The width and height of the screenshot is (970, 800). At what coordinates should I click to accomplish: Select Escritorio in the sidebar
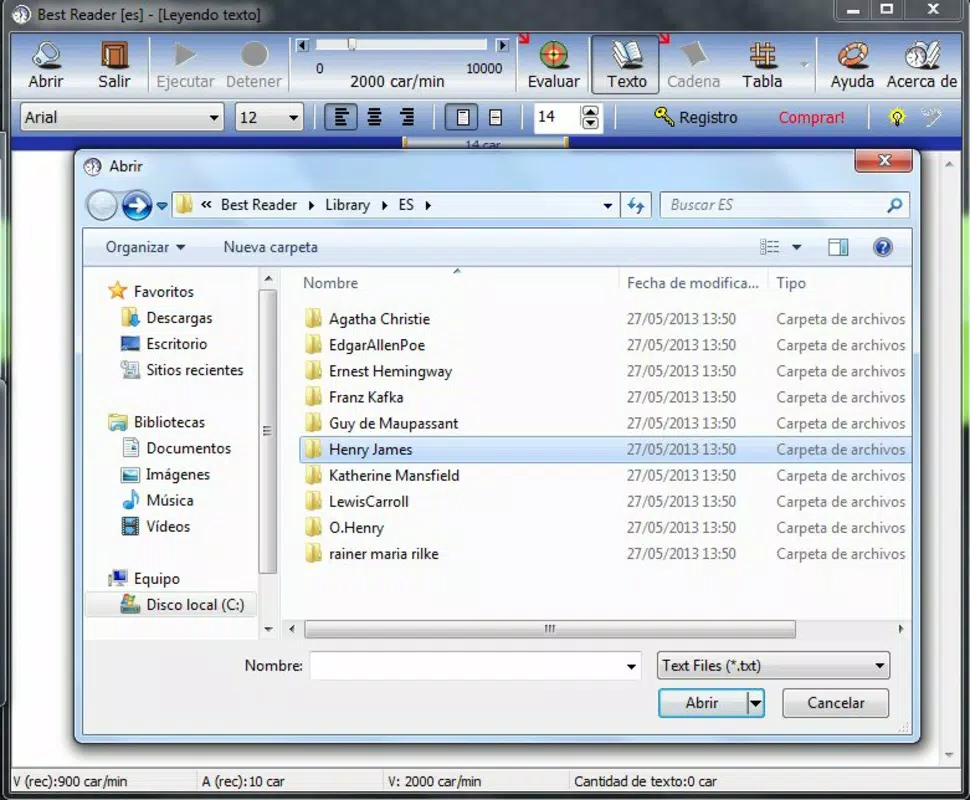164,343
